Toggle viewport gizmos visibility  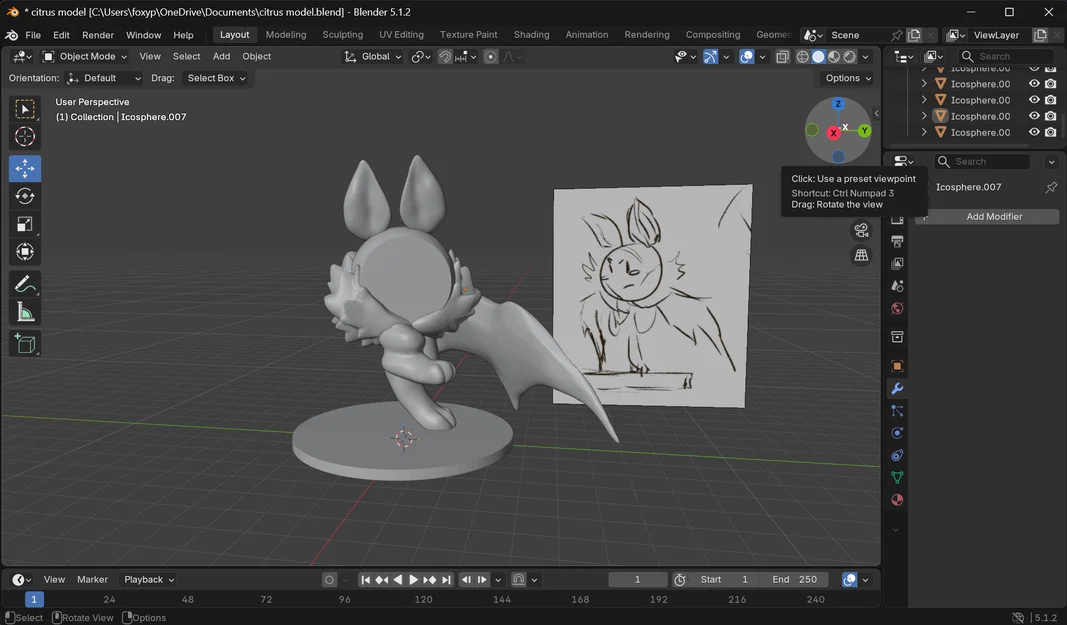click(x=710, y=57)
